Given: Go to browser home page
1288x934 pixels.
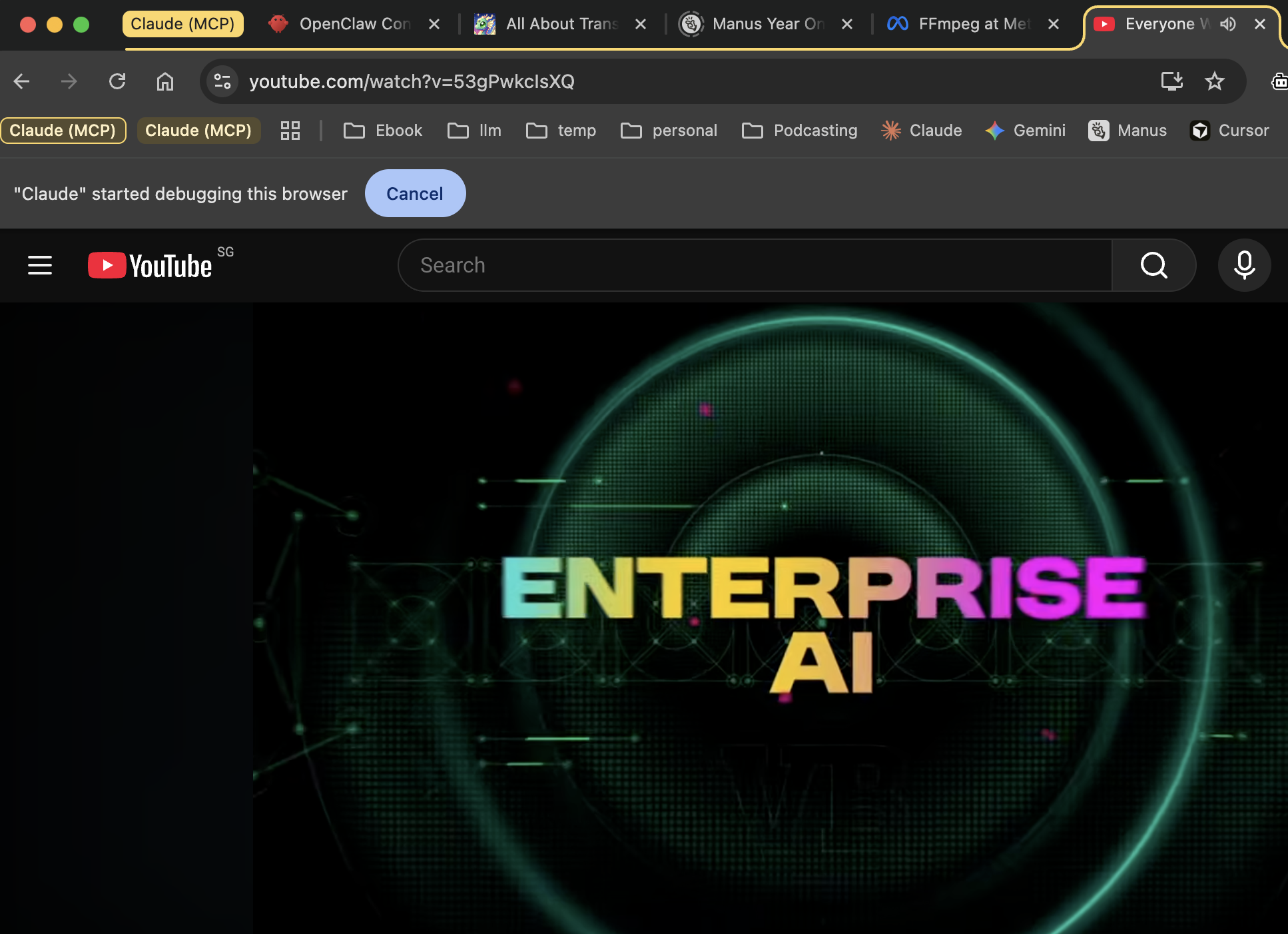Looking at the screenshot, I should point(164,81).
